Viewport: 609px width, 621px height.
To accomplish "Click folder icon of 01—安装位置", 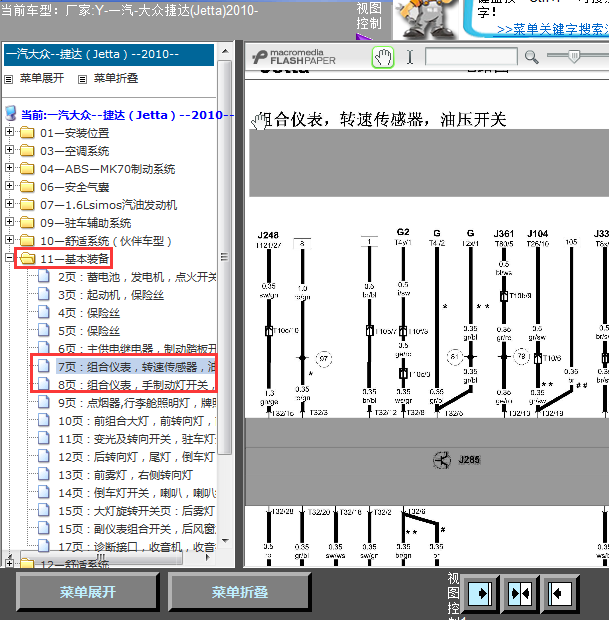I will (27, 132).
